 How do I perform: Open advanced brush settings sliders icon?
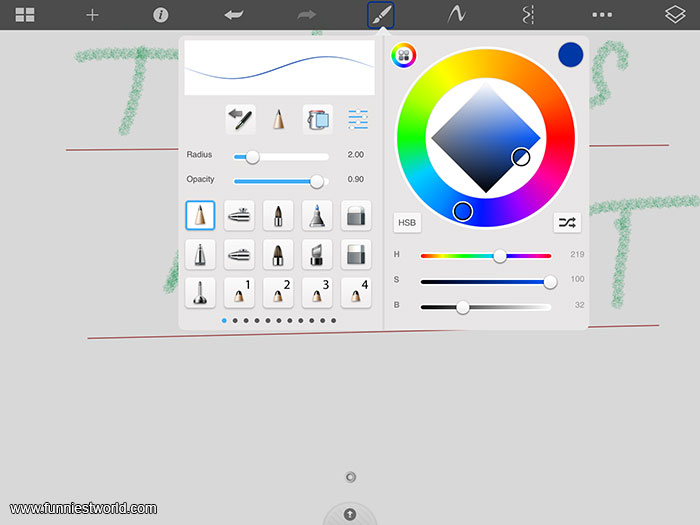[x=358, y=120]
